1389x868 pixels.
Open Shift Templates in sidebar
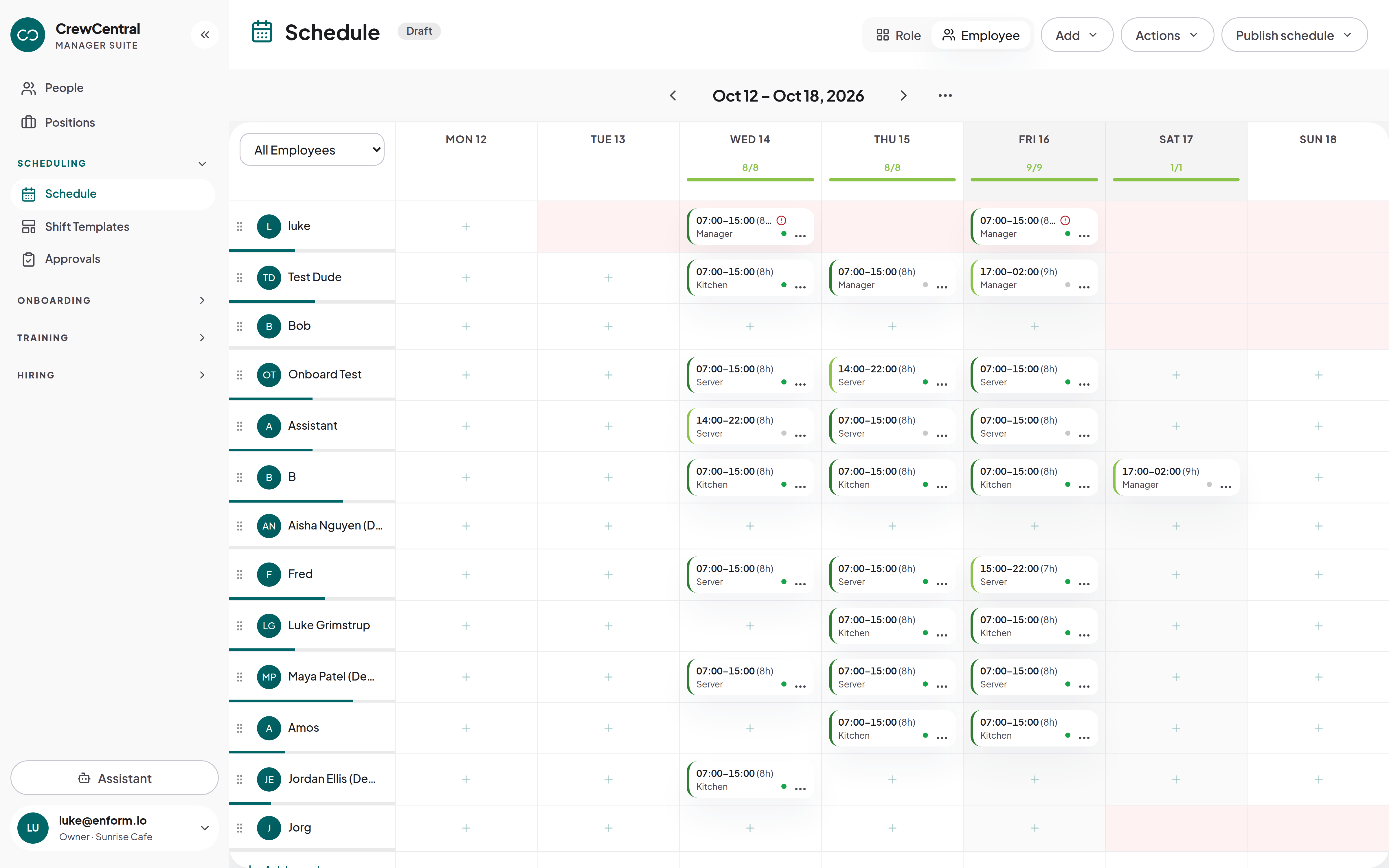pos(113,227)
